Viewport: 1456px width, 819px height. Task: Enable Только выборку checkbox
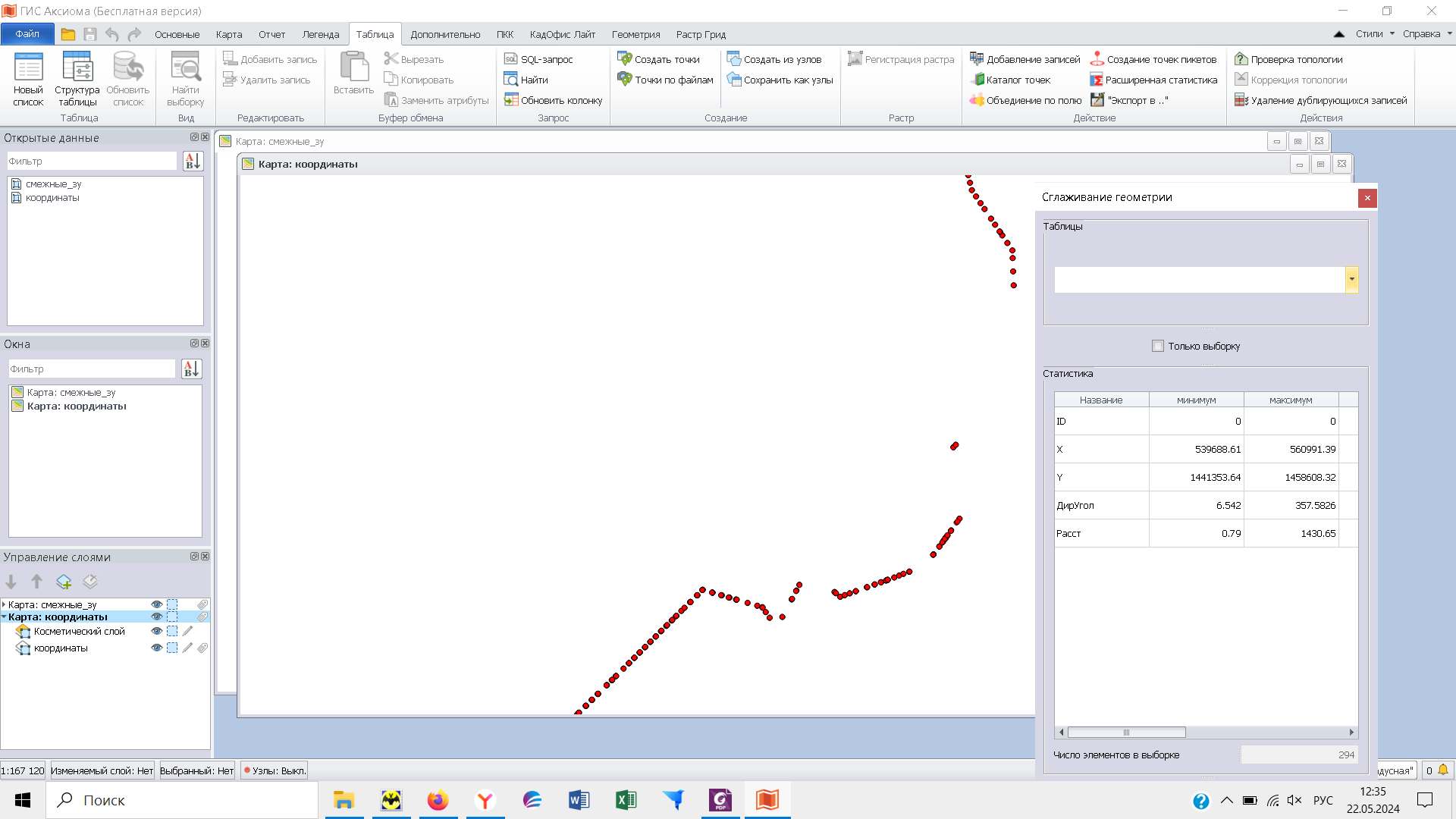click(x=1158, y=346)
